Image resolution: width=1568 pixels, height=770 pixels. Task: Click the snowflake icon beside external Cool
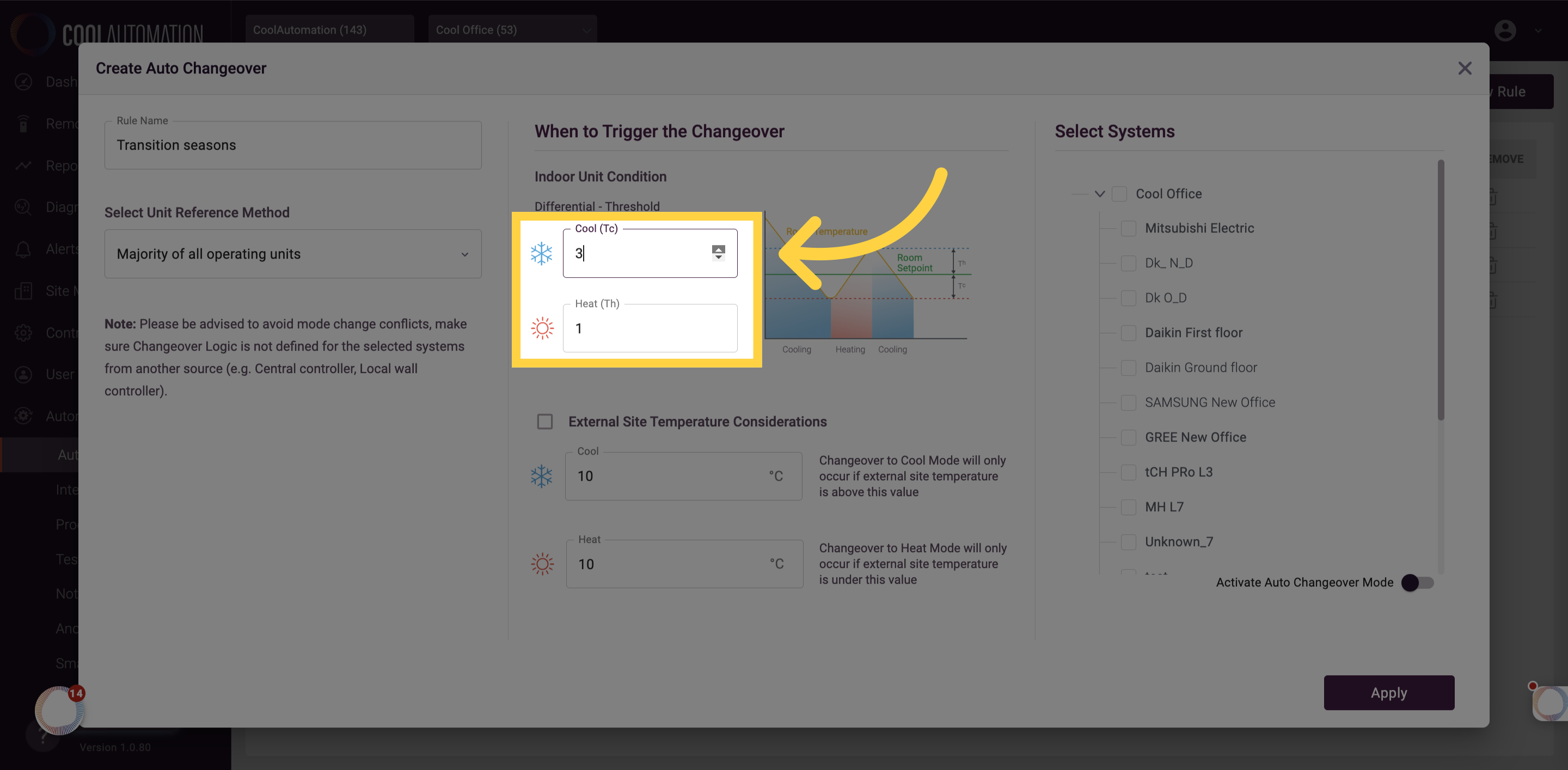[x=541, y=476]
